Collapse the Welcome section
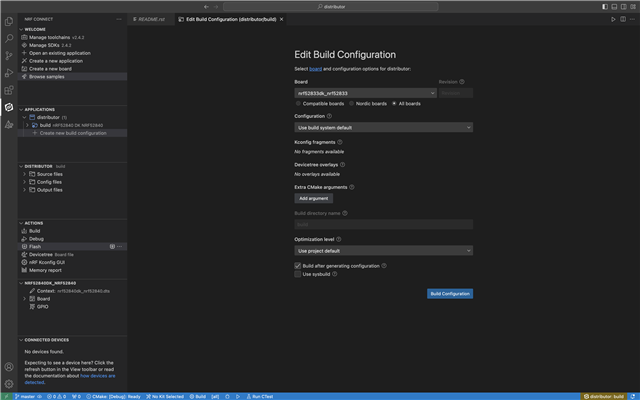Image resolution: width=640 pixels, height=400 pixels. click(21, 29)
